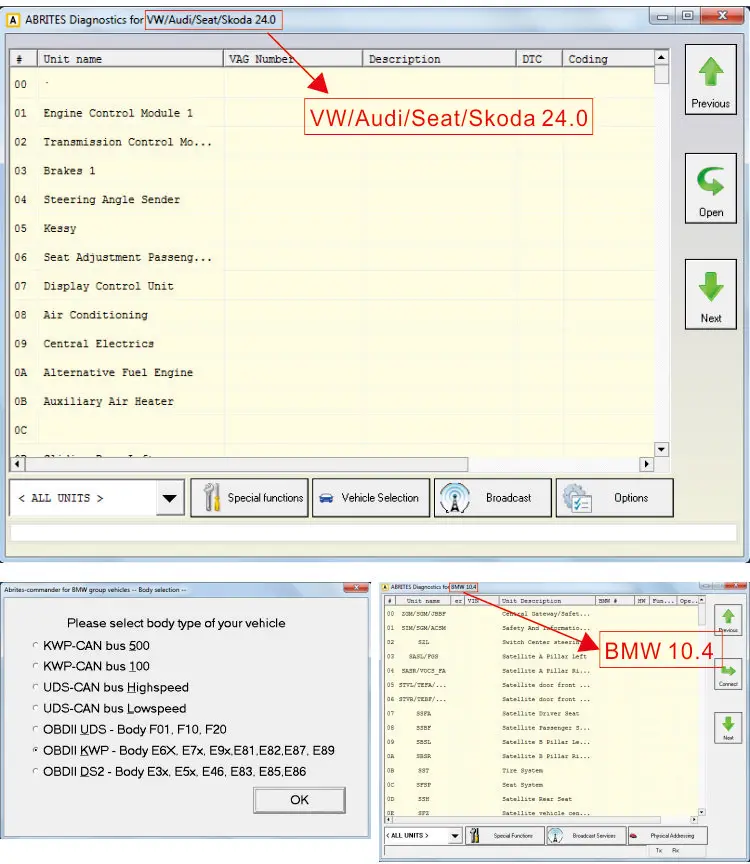Click the Description column header in the VW window

[x=439, y=59]
